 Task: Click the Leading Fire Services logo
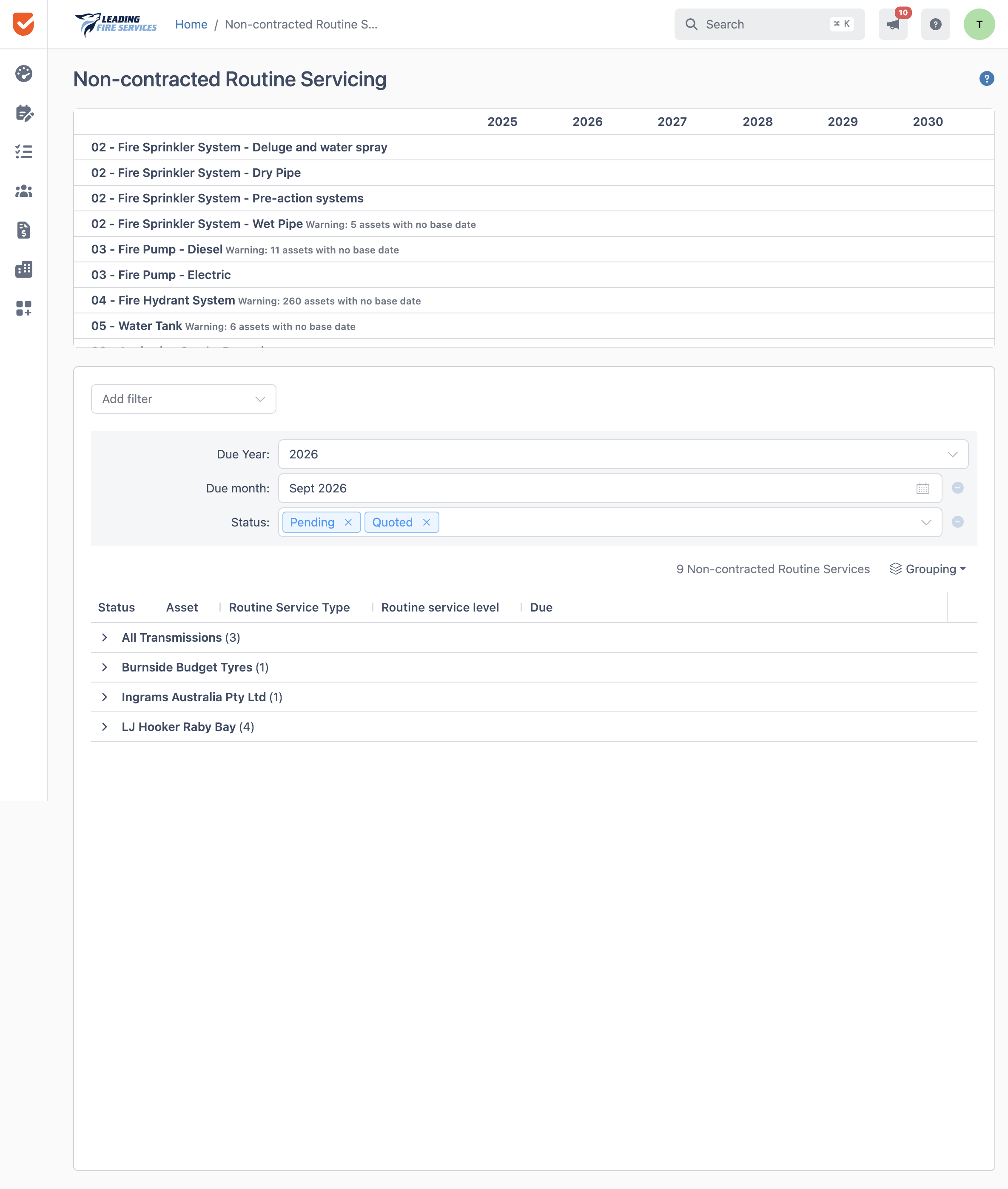pos(115,24)
